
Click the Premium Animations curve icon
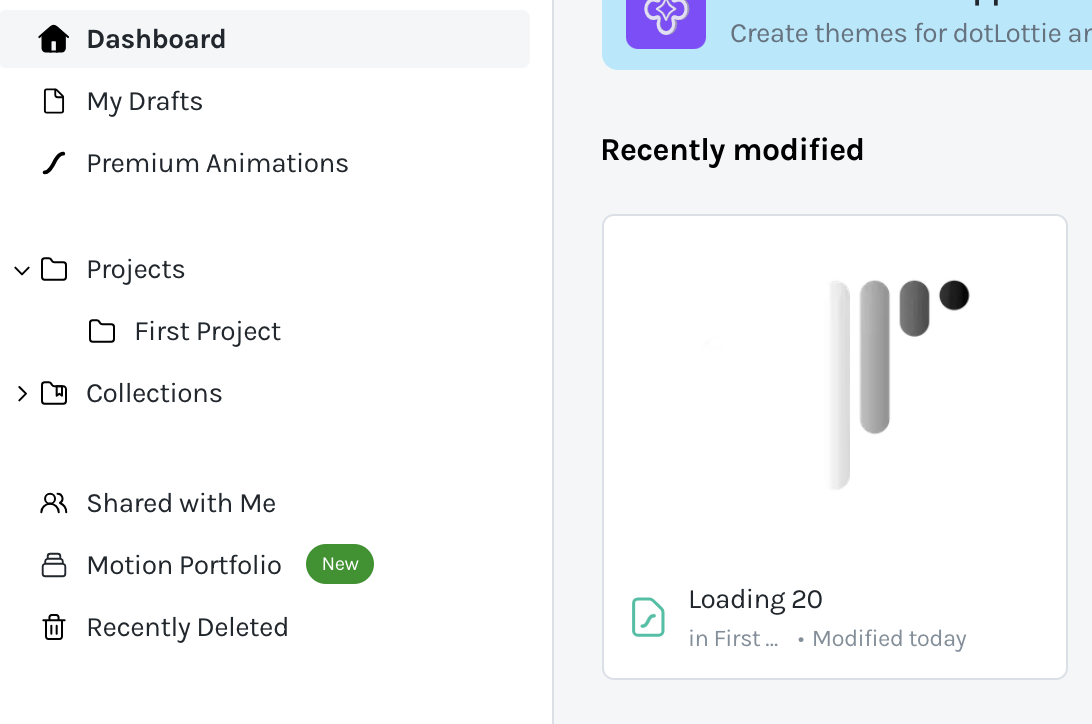(x=53, y=163)
